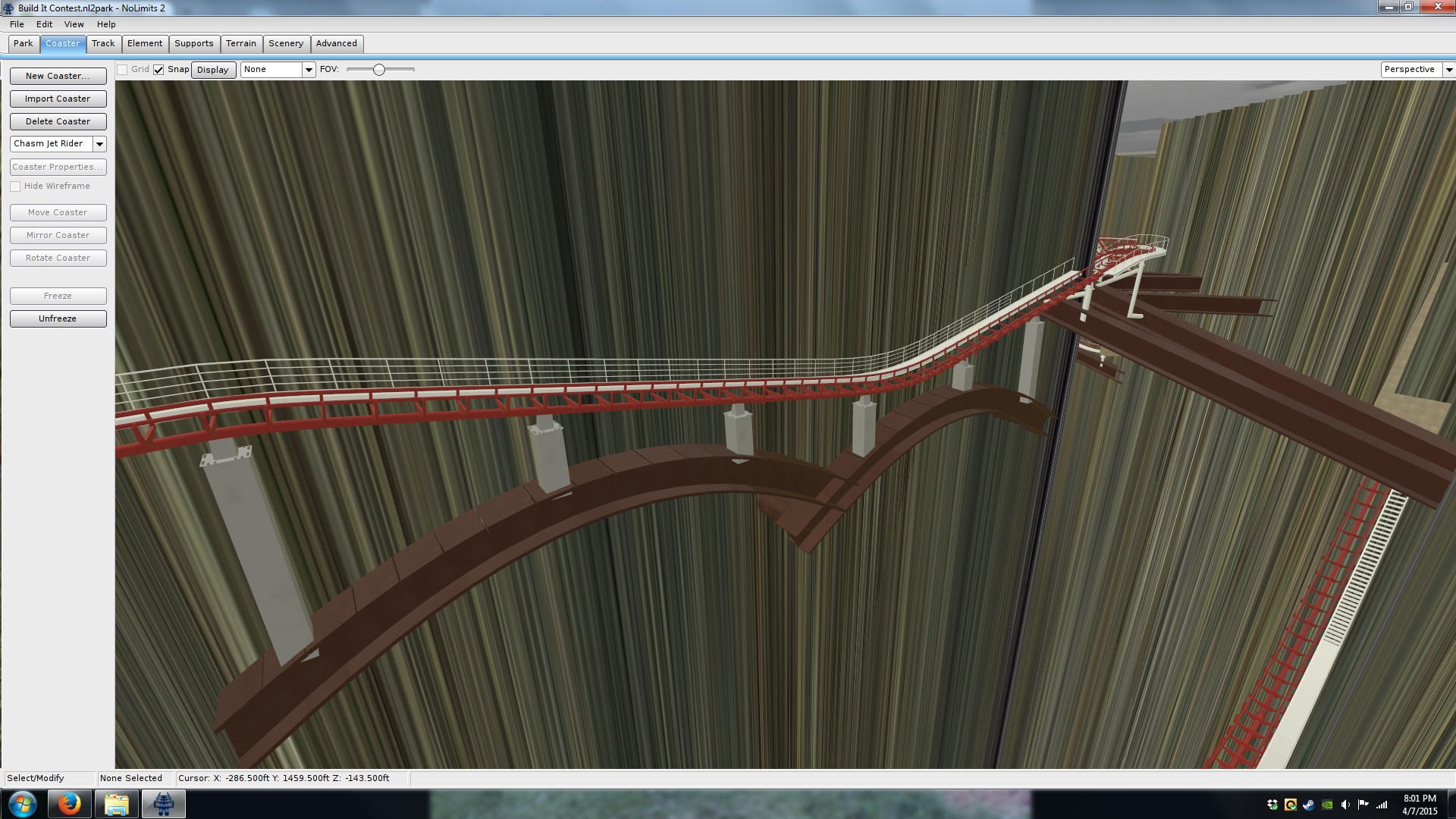
Task: Open the NVIDIA tray icon
Action: (1327, 805)
